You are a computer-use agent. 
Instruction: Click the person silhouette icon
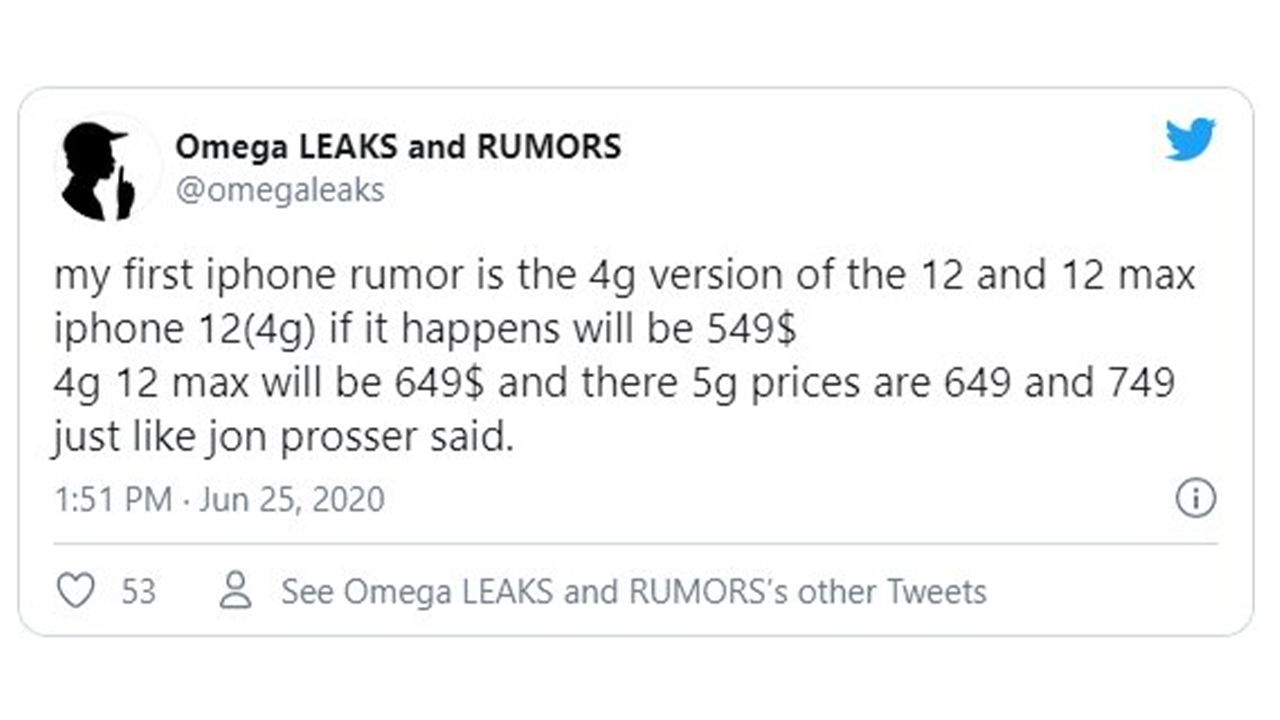(x=236, y=591)
